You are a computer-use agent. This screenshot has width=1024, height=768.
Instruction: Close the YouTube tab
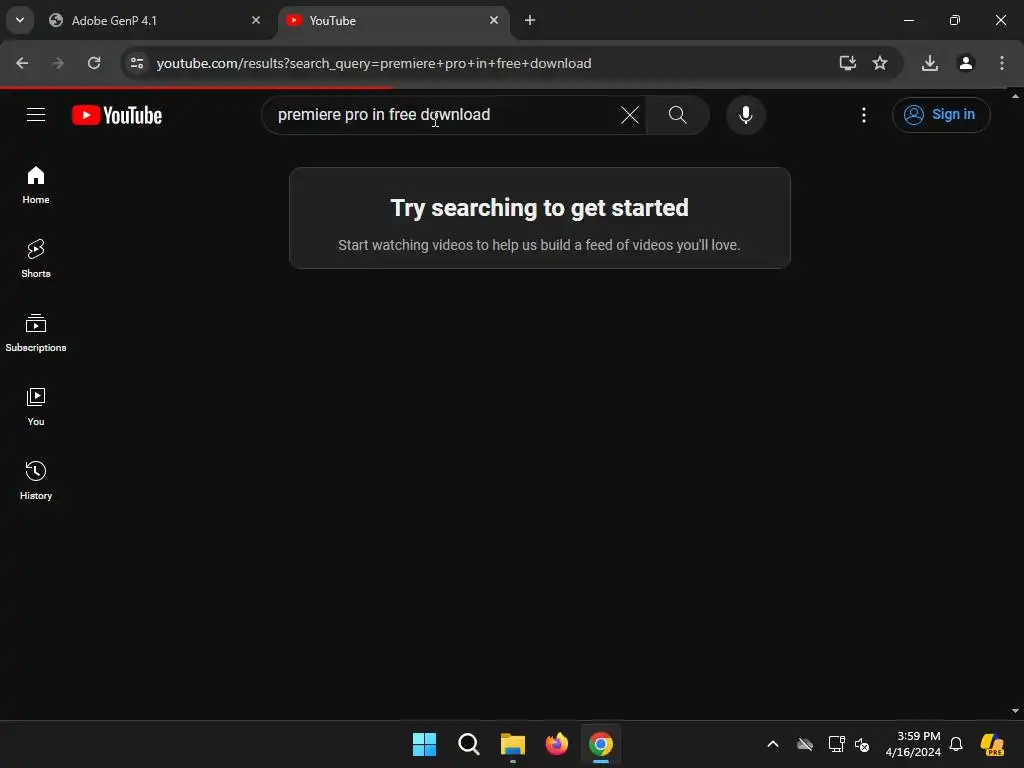494,20
